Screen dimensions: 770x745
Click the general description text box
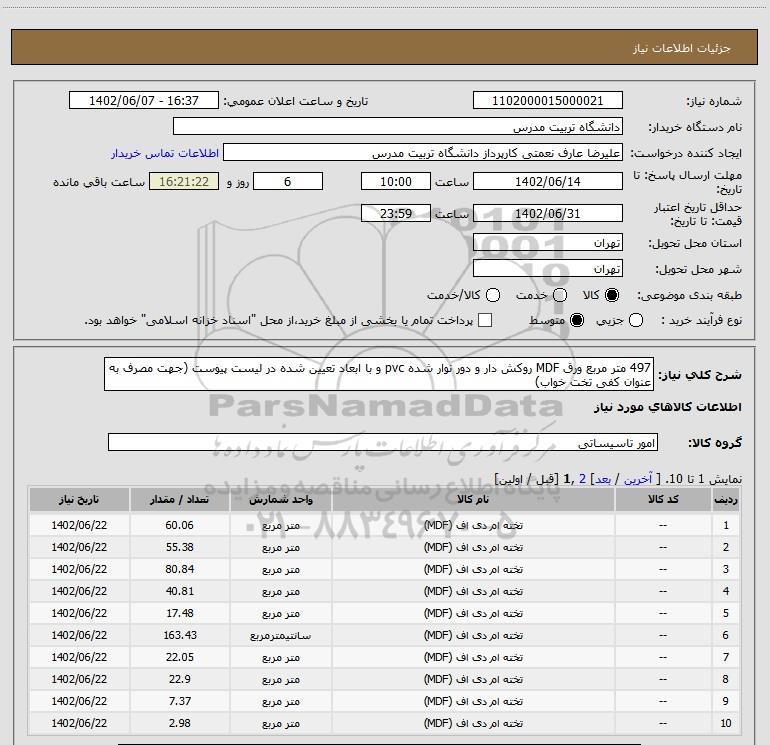coord(379,374)
